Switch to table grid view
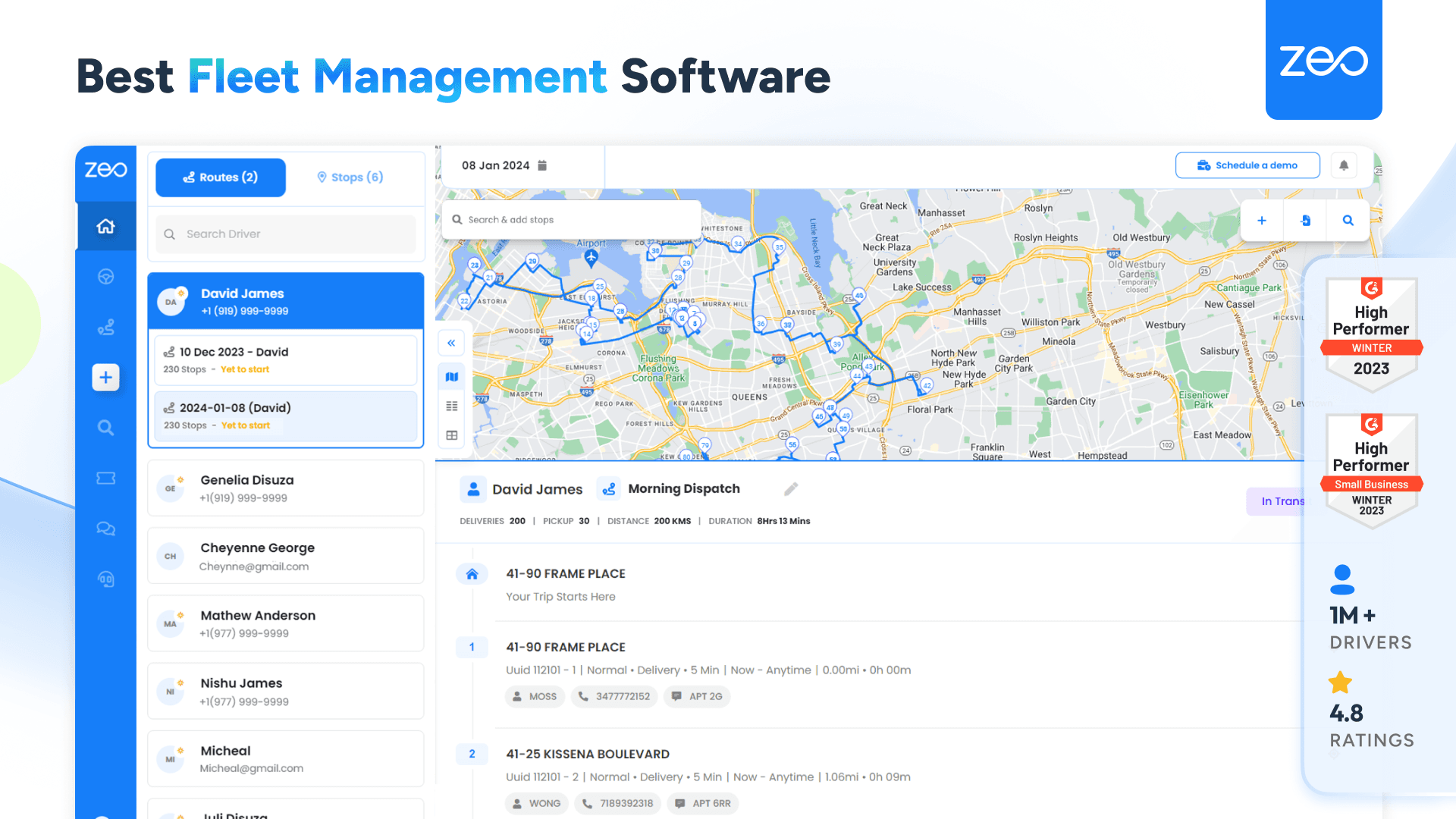1456x819 pixels. [451, 435]
